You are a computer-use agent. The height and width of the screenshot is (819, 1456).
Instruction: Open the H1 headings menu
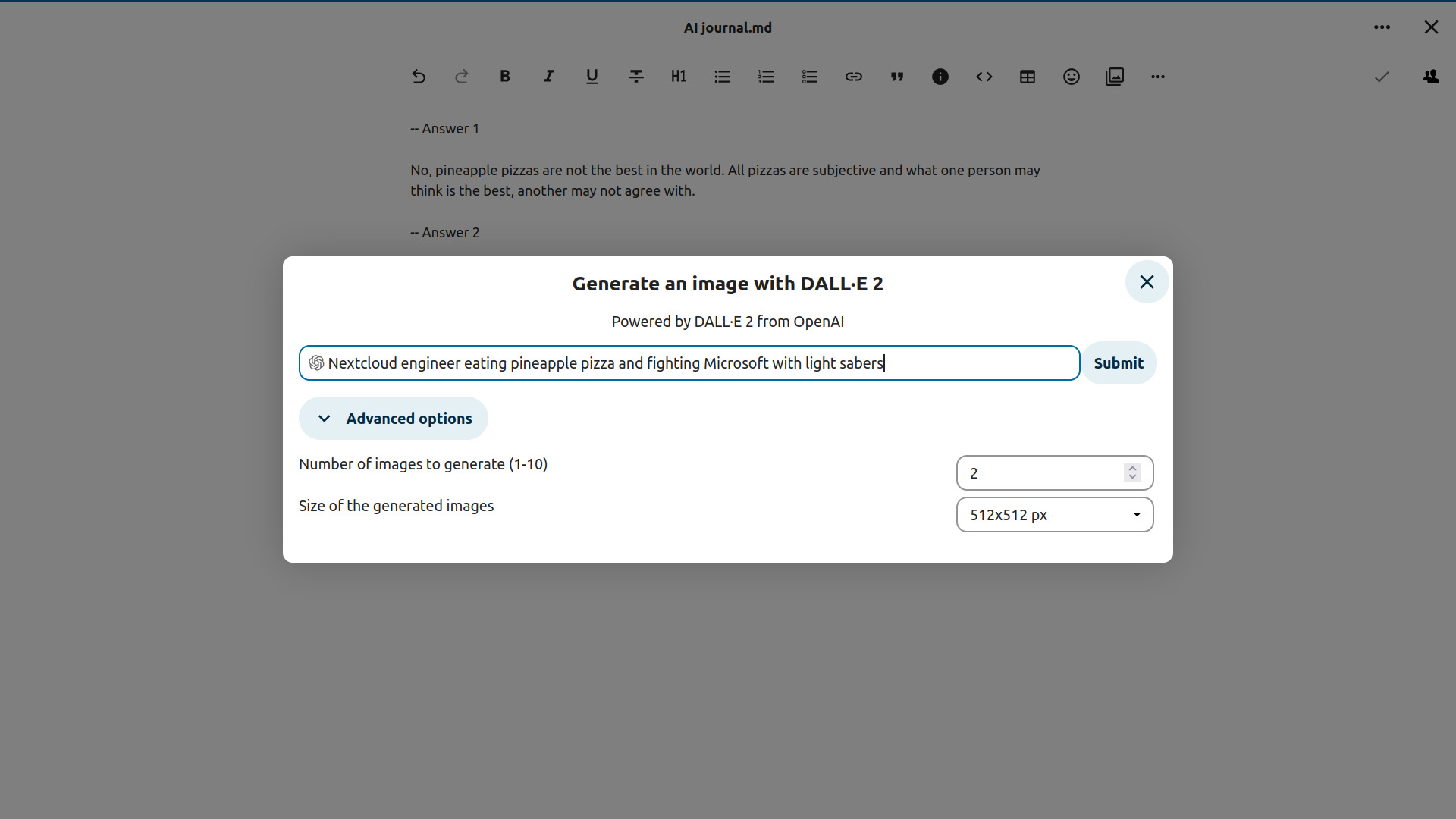coord(679,77)
